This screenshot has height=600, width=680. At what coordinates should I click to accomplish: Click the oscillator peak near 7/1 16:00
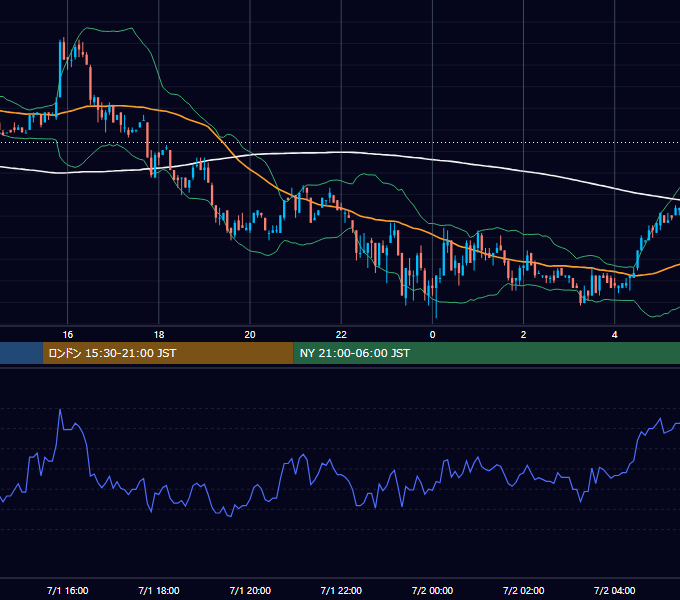pos(60,410)
